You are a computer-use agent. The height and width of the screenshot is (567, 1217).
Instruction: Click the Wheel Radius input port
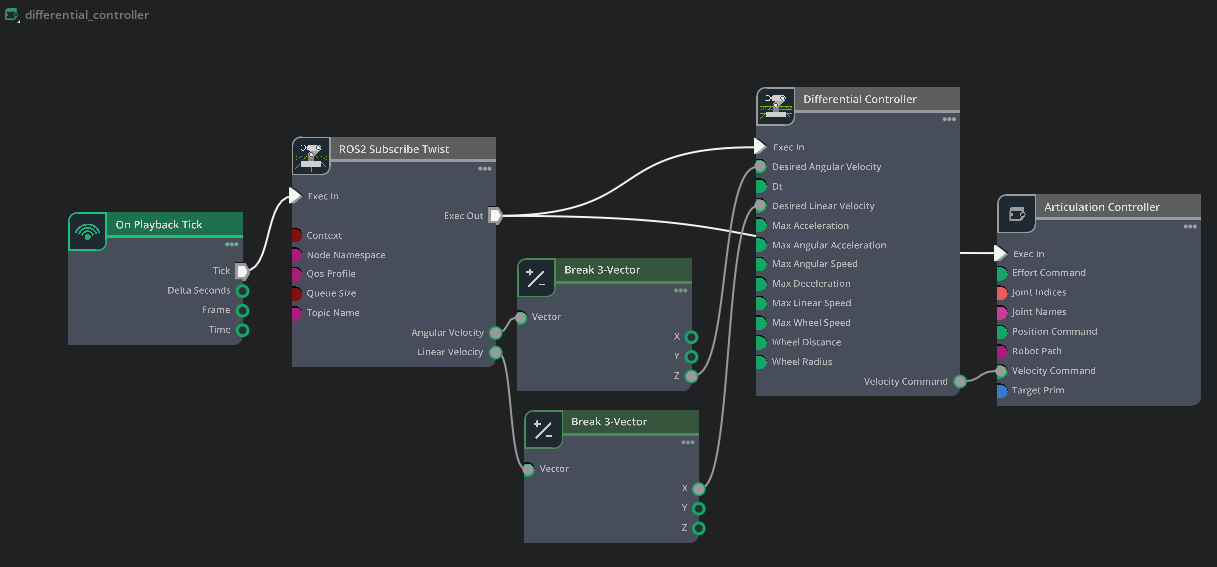[761, 362]
